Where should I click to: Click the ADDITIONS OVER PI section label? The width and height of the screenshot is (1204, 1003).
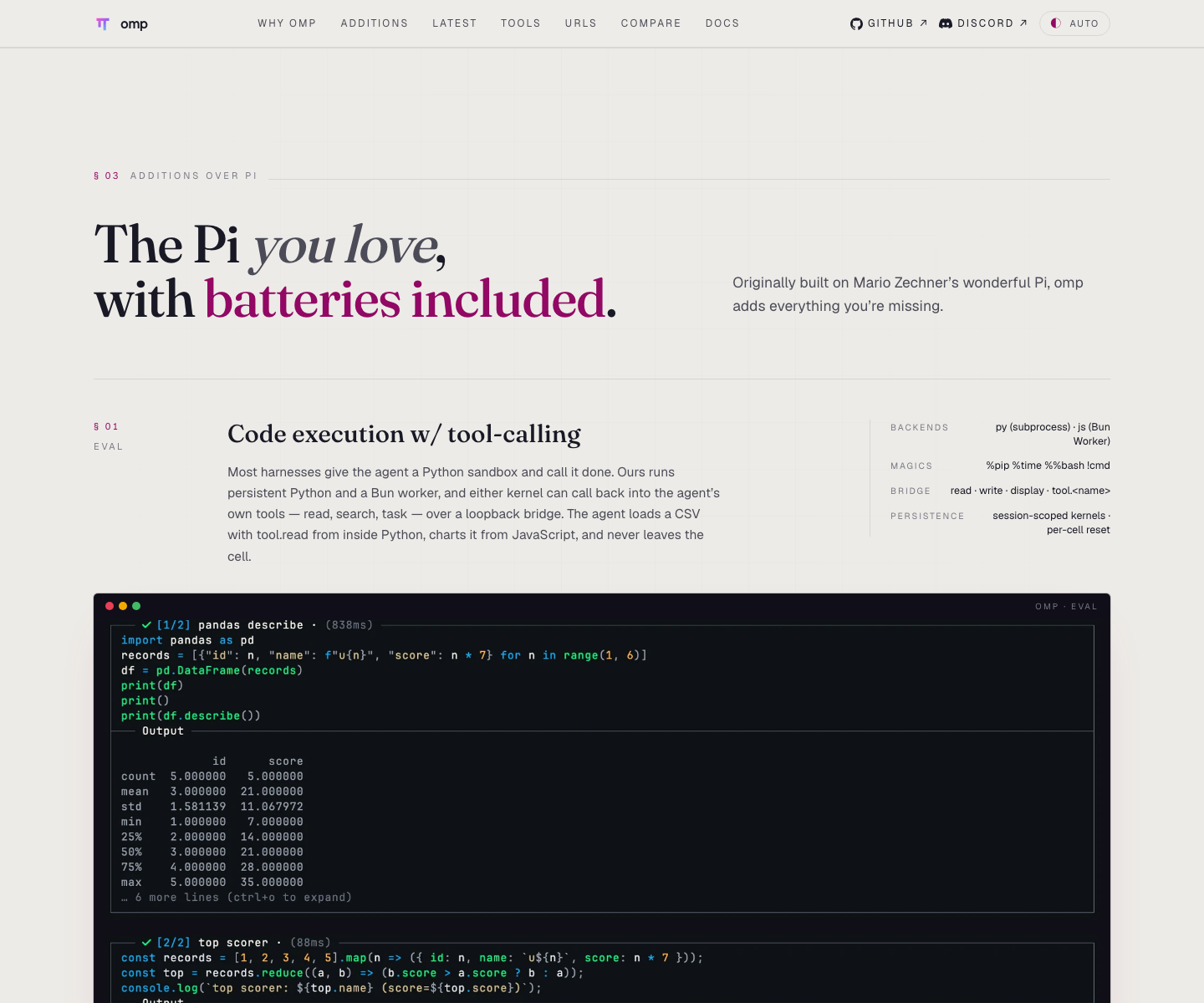point(193,176)
